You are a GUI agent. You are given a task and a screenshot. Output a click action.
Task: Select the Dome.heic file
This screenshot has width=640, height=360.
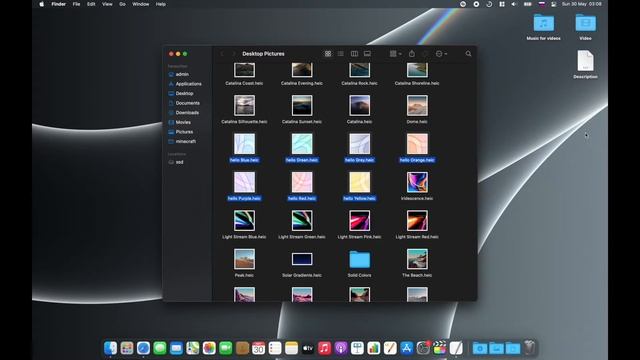point(417,106)
